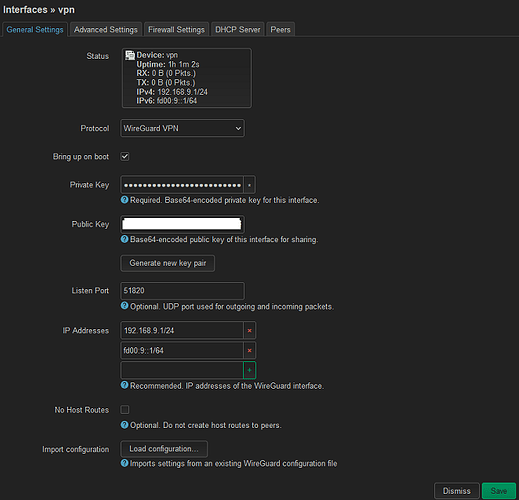This screenshot has width=519, height=500.
Task: Click the Load configuration button
Action: [x=164, y=449]
